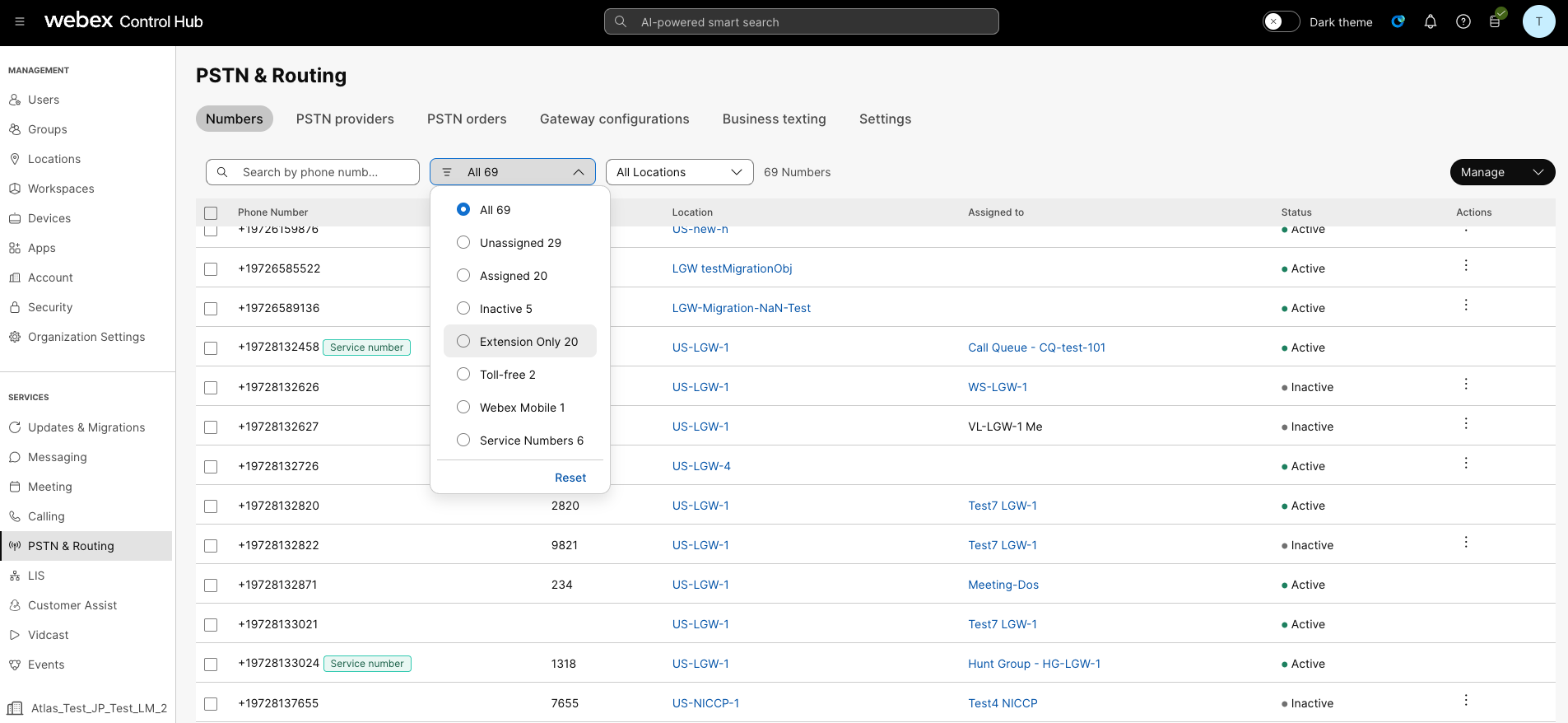The image size is (1568, 723).
Task: Open the notifications bell
Action: pos(1431,21)
